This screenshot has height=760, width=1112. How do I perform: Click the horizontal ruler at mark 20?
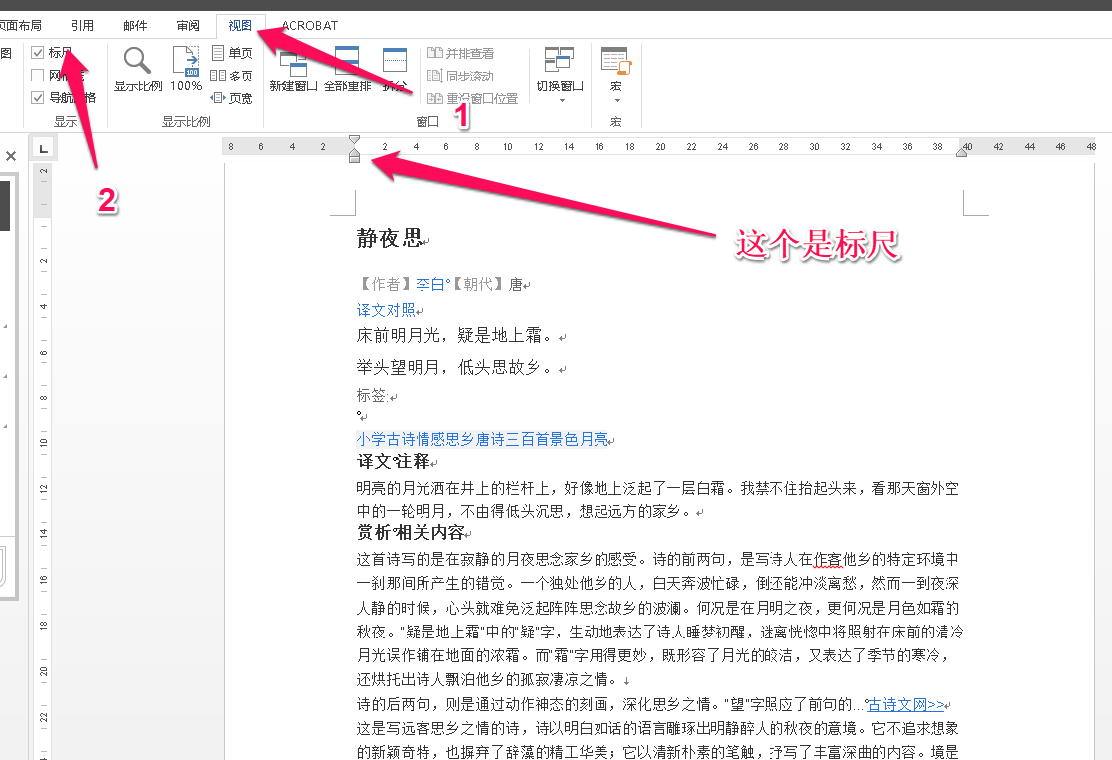coord(660,147)
